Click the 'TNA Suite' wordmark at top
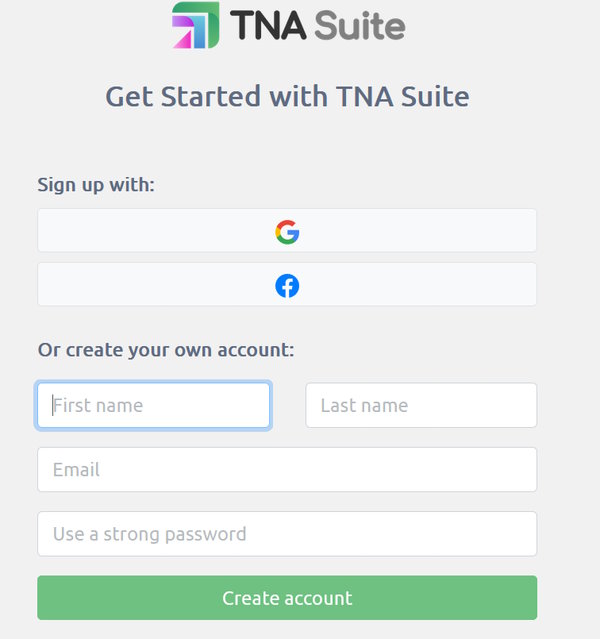 317,25
